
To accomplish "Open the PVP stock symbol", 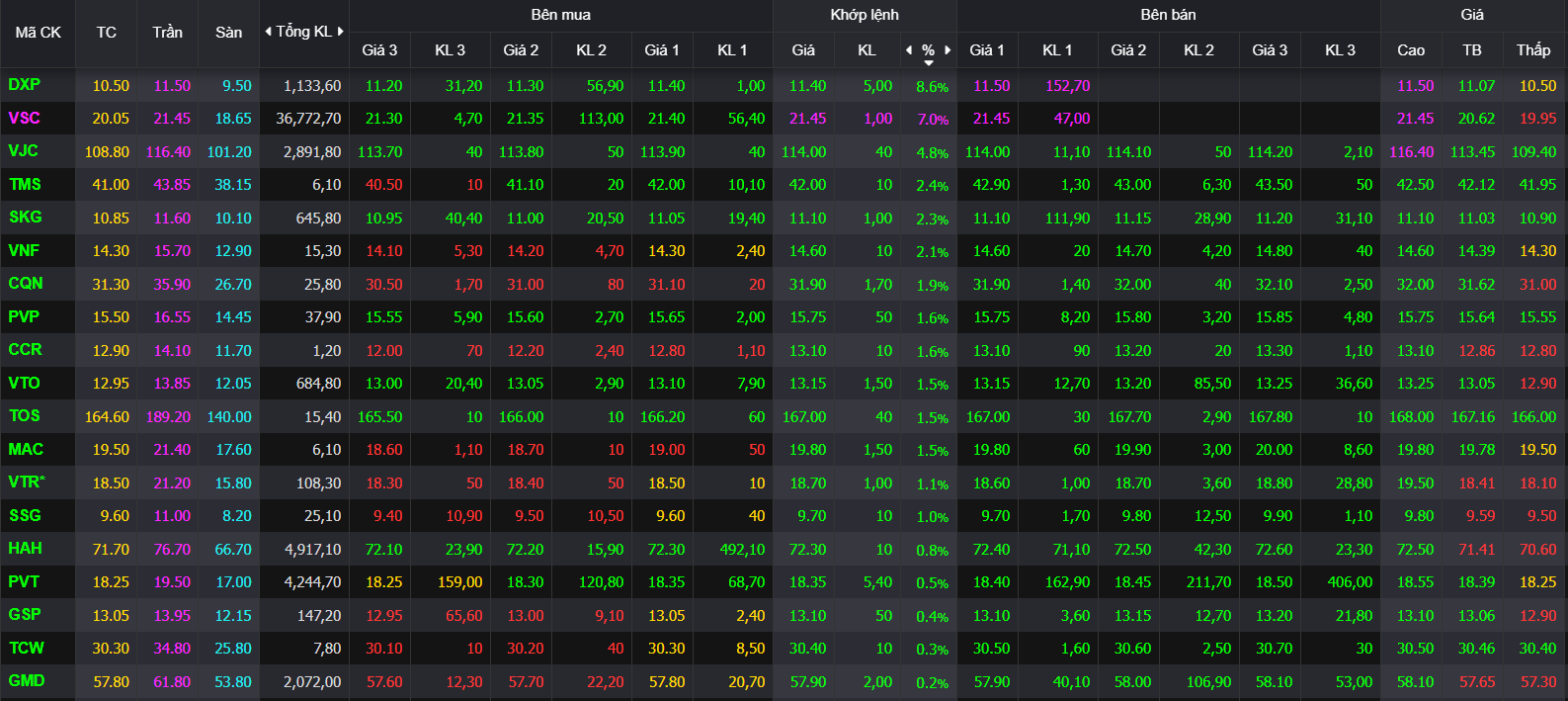I will coord(24,317).
